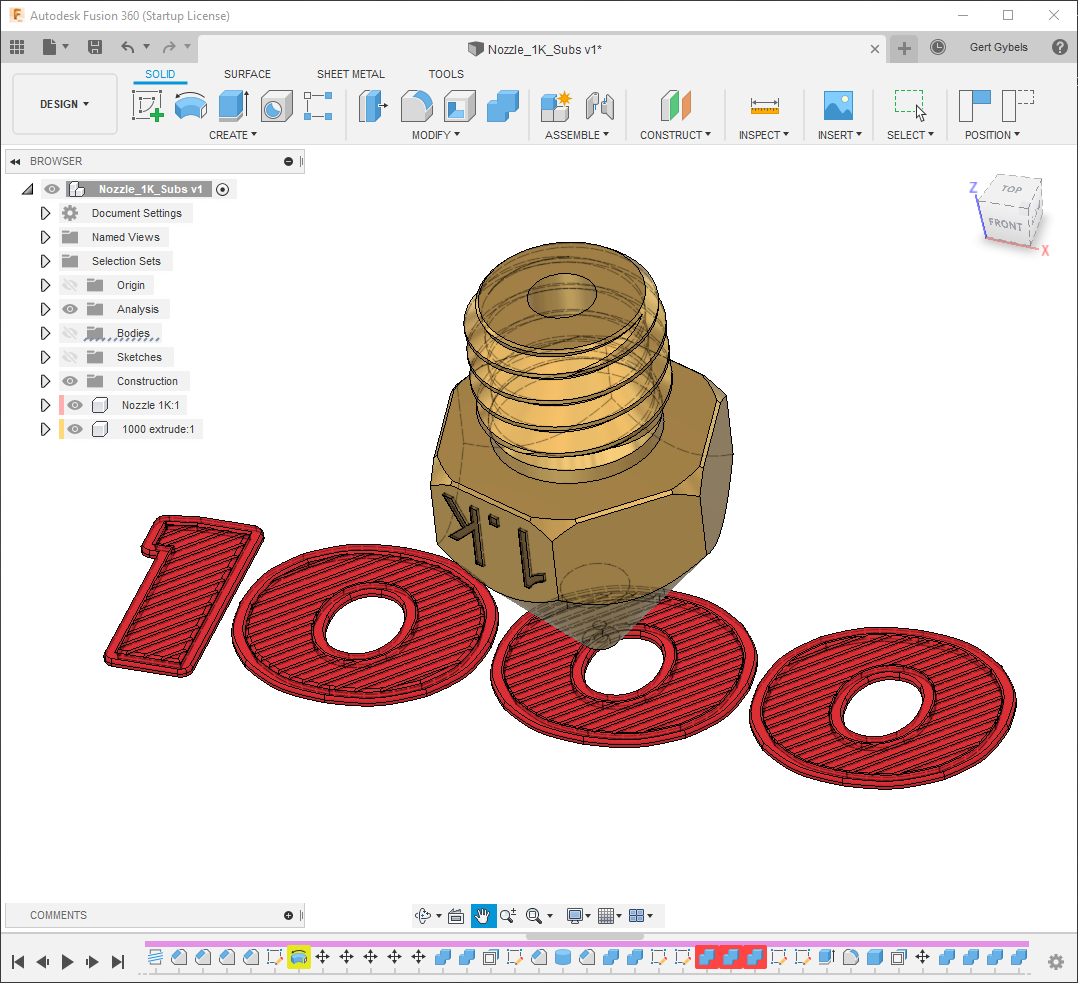Click the Insert image icon

837,105
